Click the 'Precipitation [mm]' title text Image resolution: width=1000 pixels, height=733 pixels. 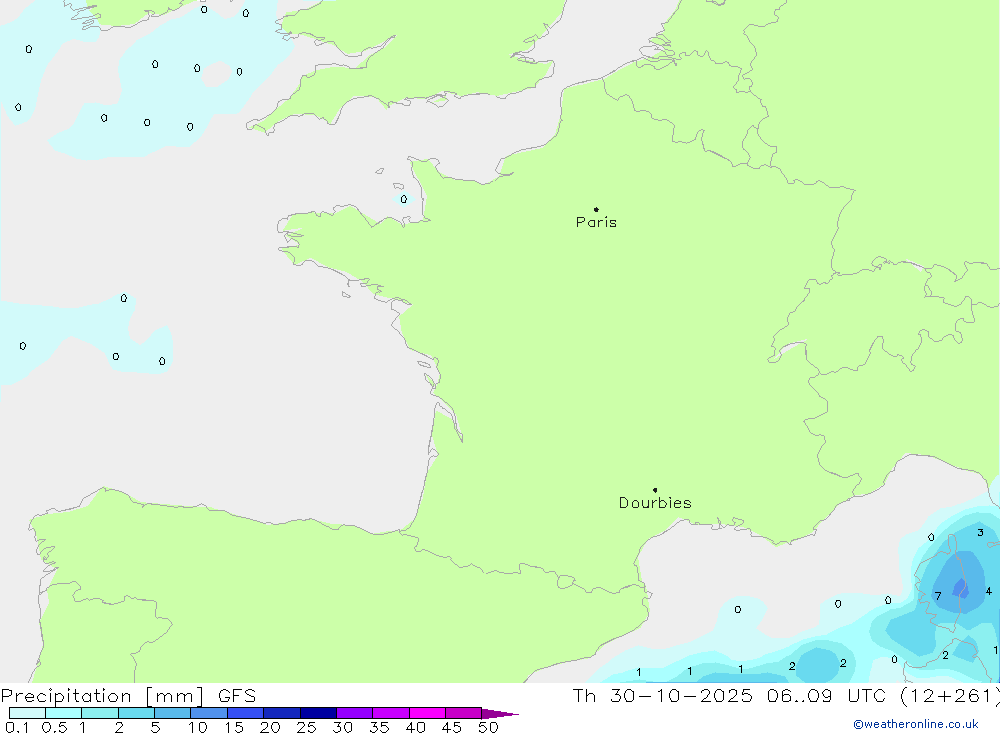102,696
